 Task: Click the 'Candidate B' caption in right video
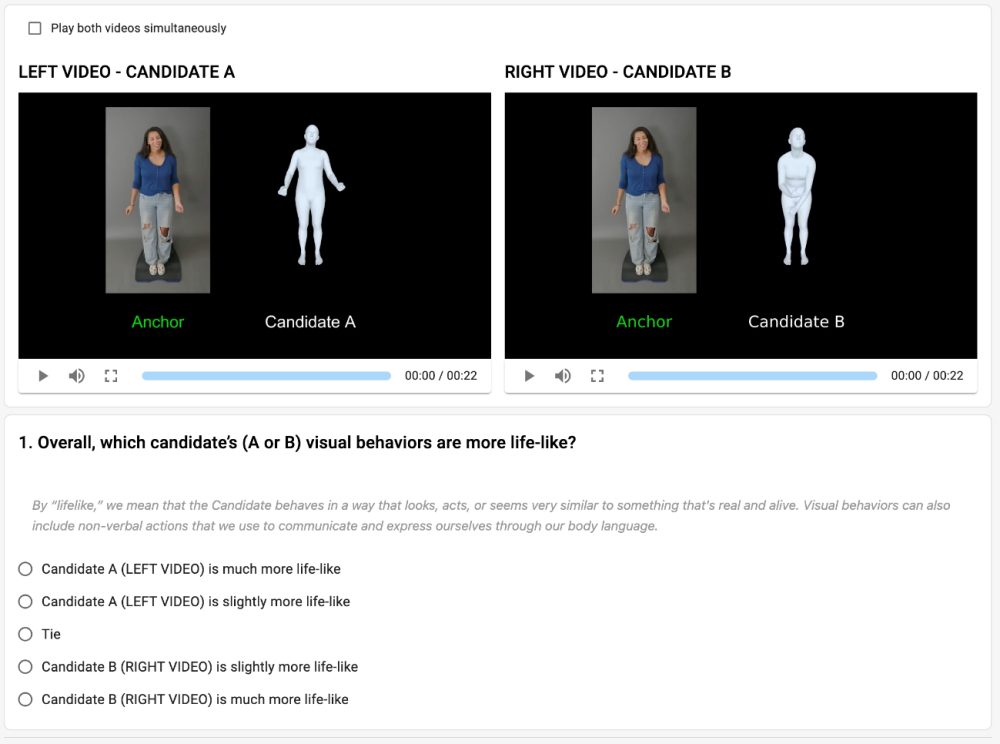click(x=797, y=322)
